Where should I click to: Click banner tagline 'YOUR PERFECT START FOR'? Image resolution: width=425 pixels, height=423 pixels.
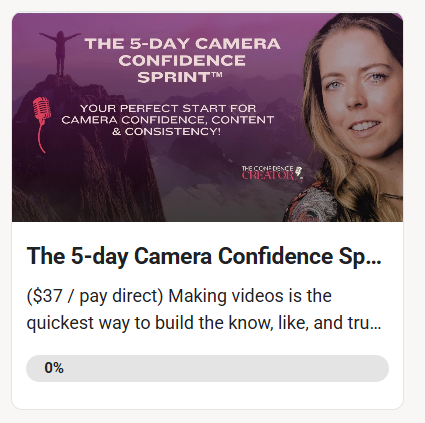coord(168,108)
